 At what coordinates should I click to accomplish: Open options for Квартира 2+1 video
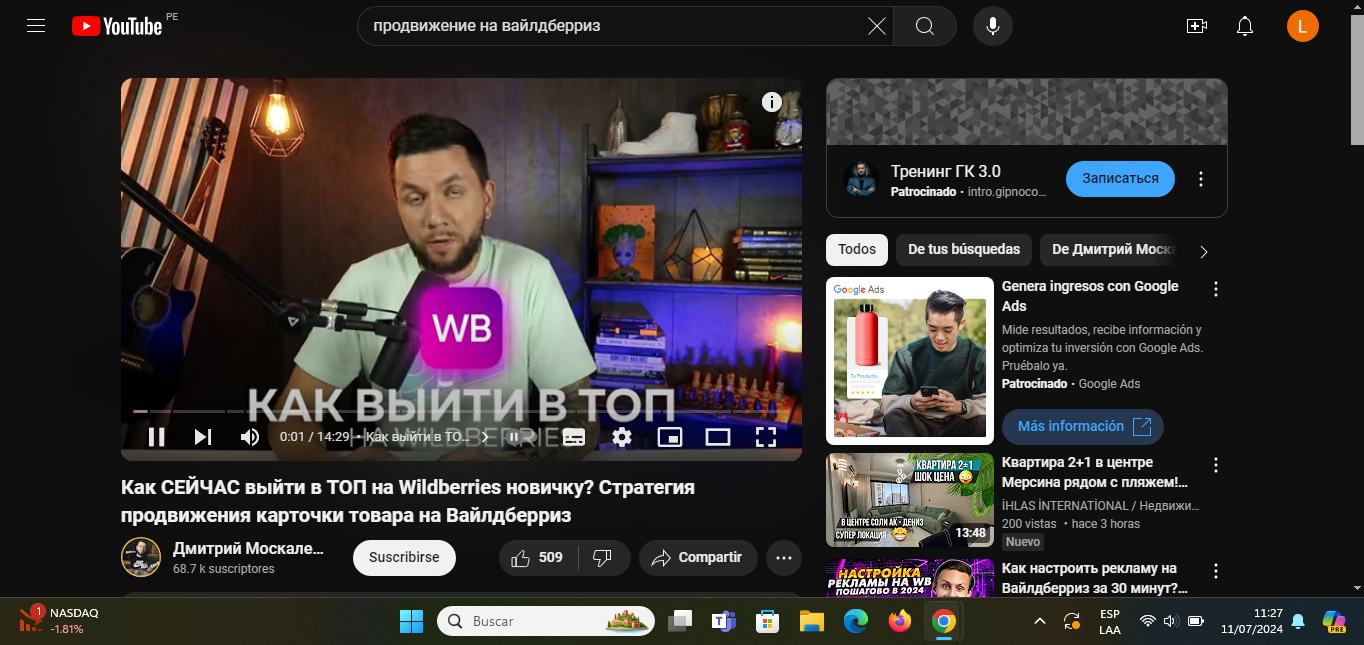click(x=1216, y=466)
